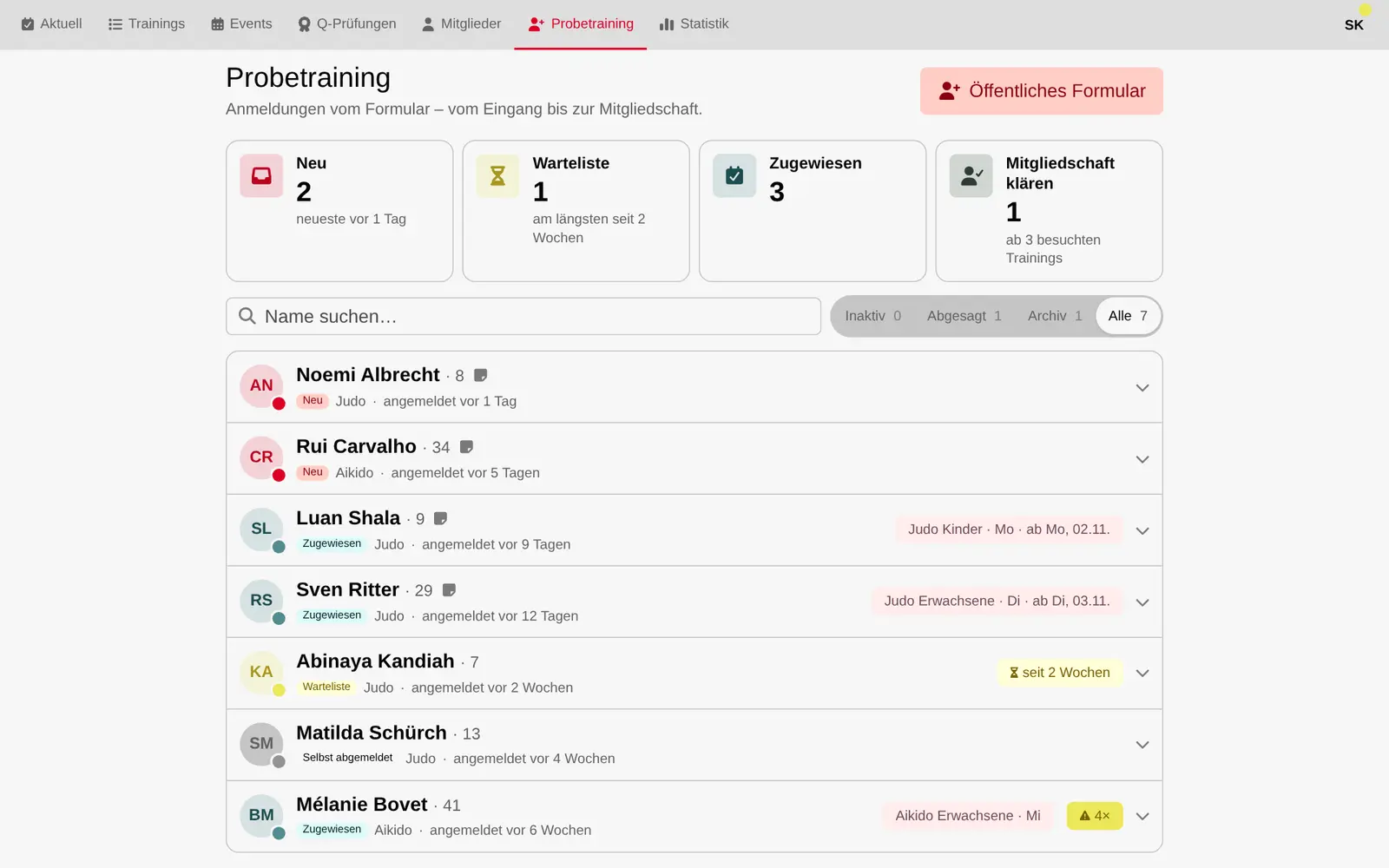Click the Mitgliedschaft klären person icon
Image resolution: width=1389 pixels, height=868 pixels.
[x=971, y=176]
